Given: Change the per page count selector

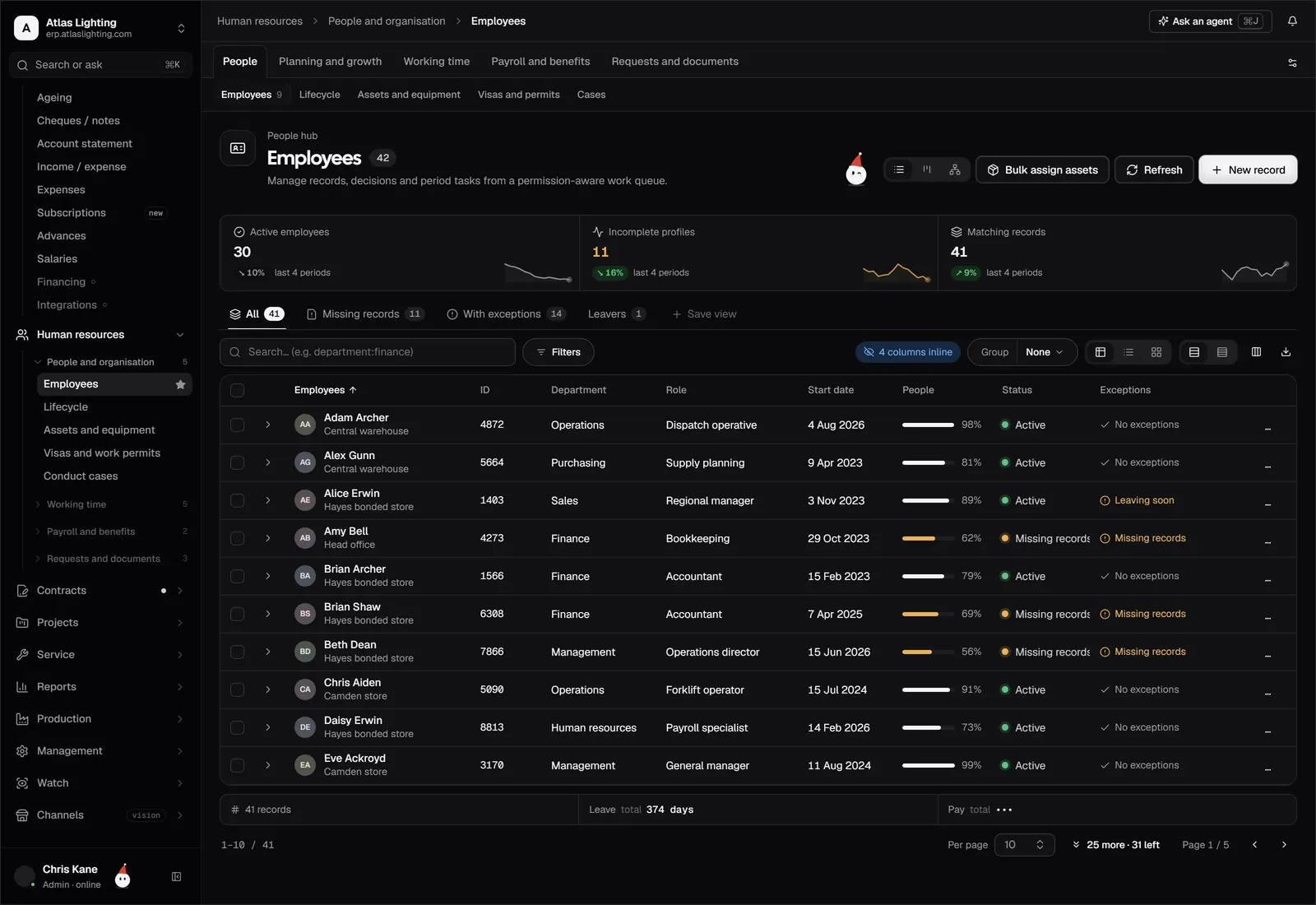Looking at the screenshot, I should (1024, 845).
